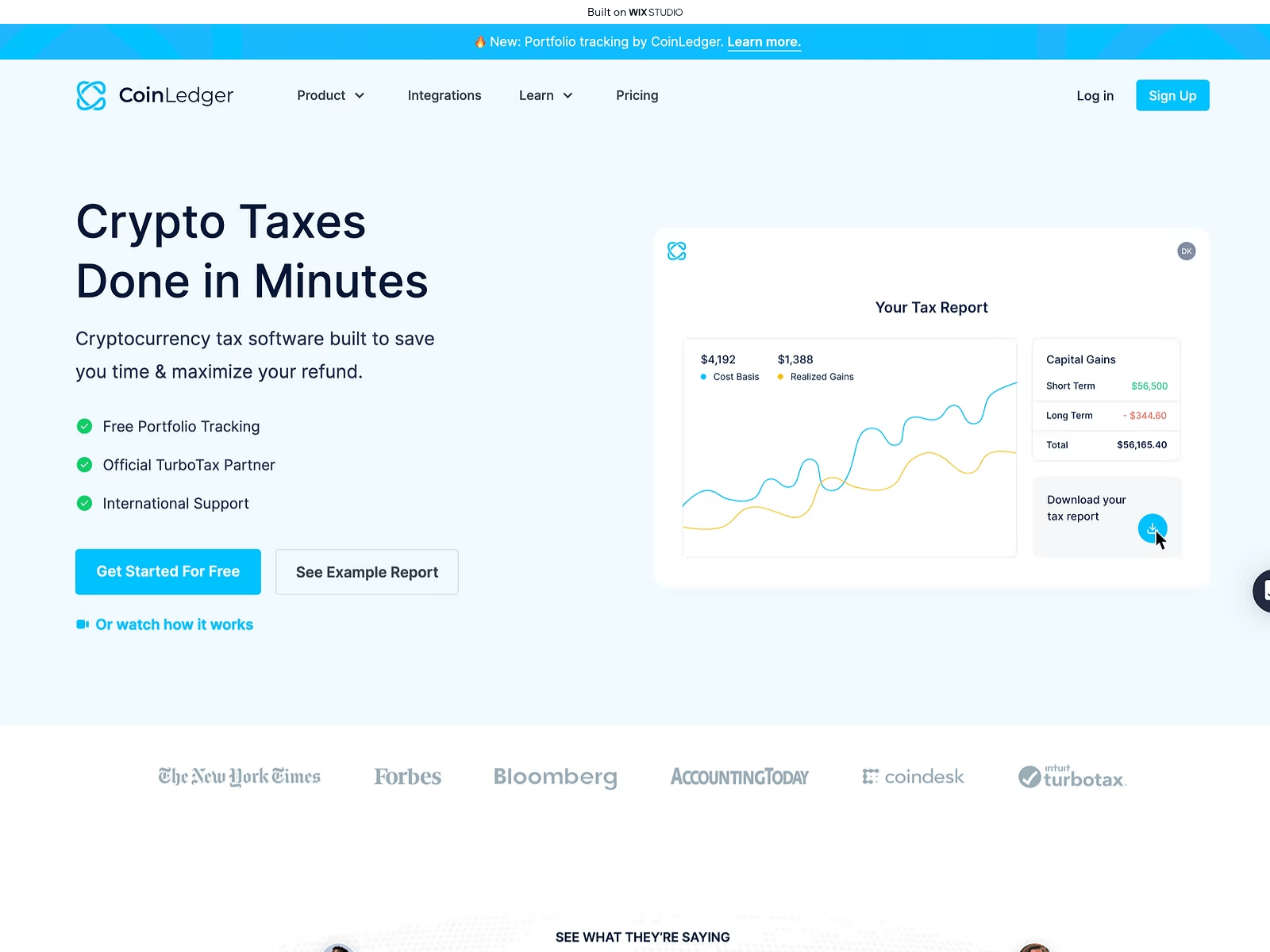Click the Intuit TurboTax logo
Image resolution: width=1270 pixels, height=952 pixels.
pos(1072,777)
